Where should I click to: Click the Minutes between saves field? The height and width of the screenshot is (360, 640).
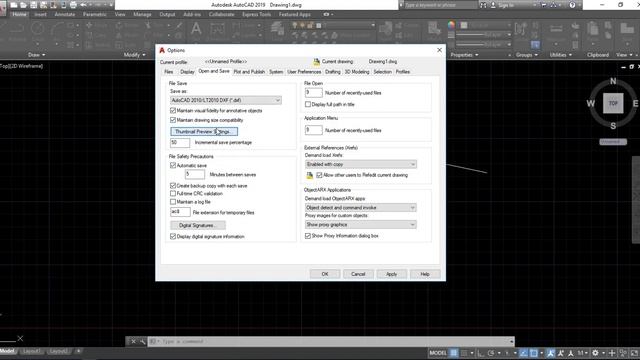(x=195, y=175)
